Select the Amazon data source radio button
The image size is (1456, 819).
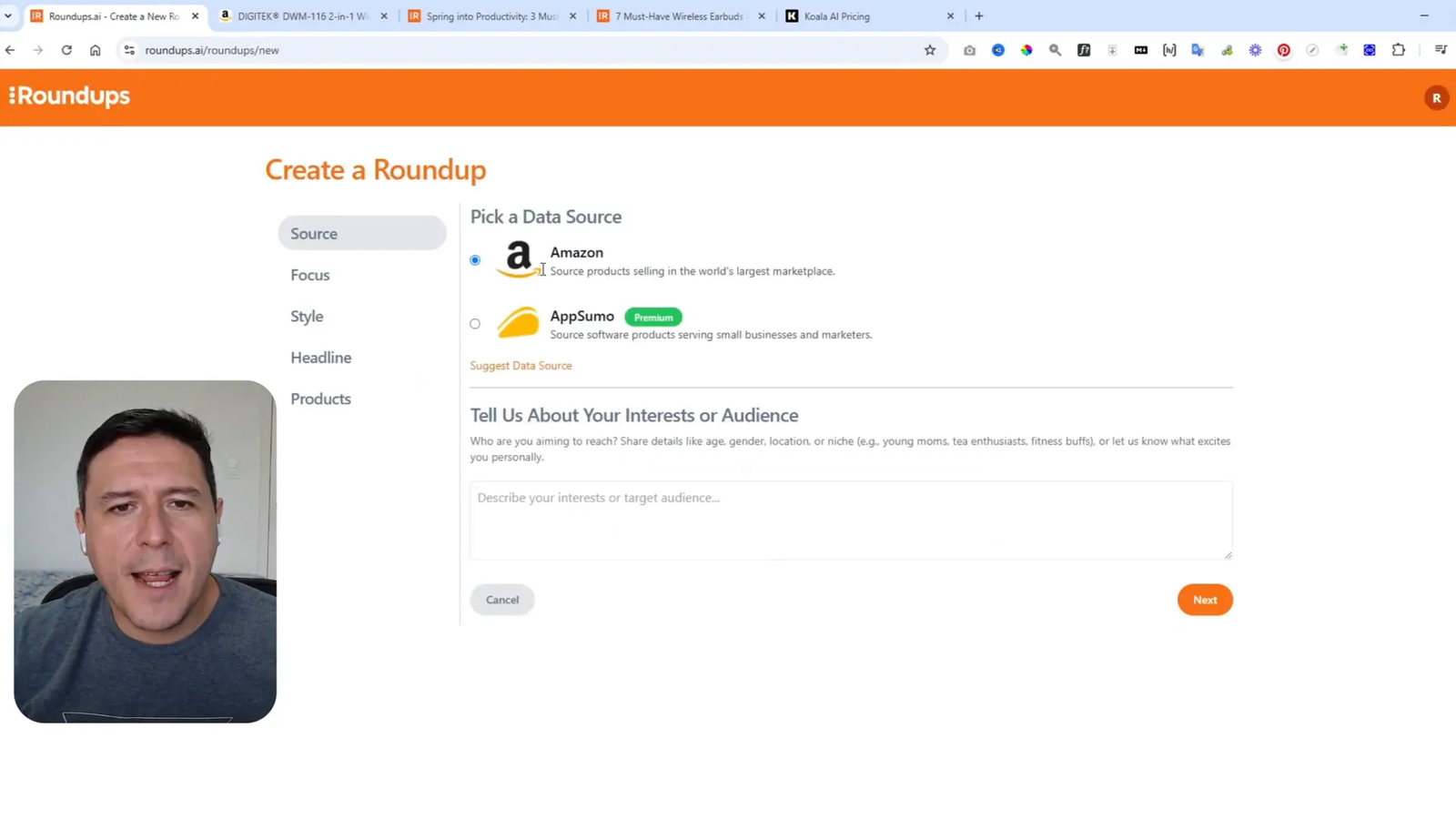pos(474,259)
